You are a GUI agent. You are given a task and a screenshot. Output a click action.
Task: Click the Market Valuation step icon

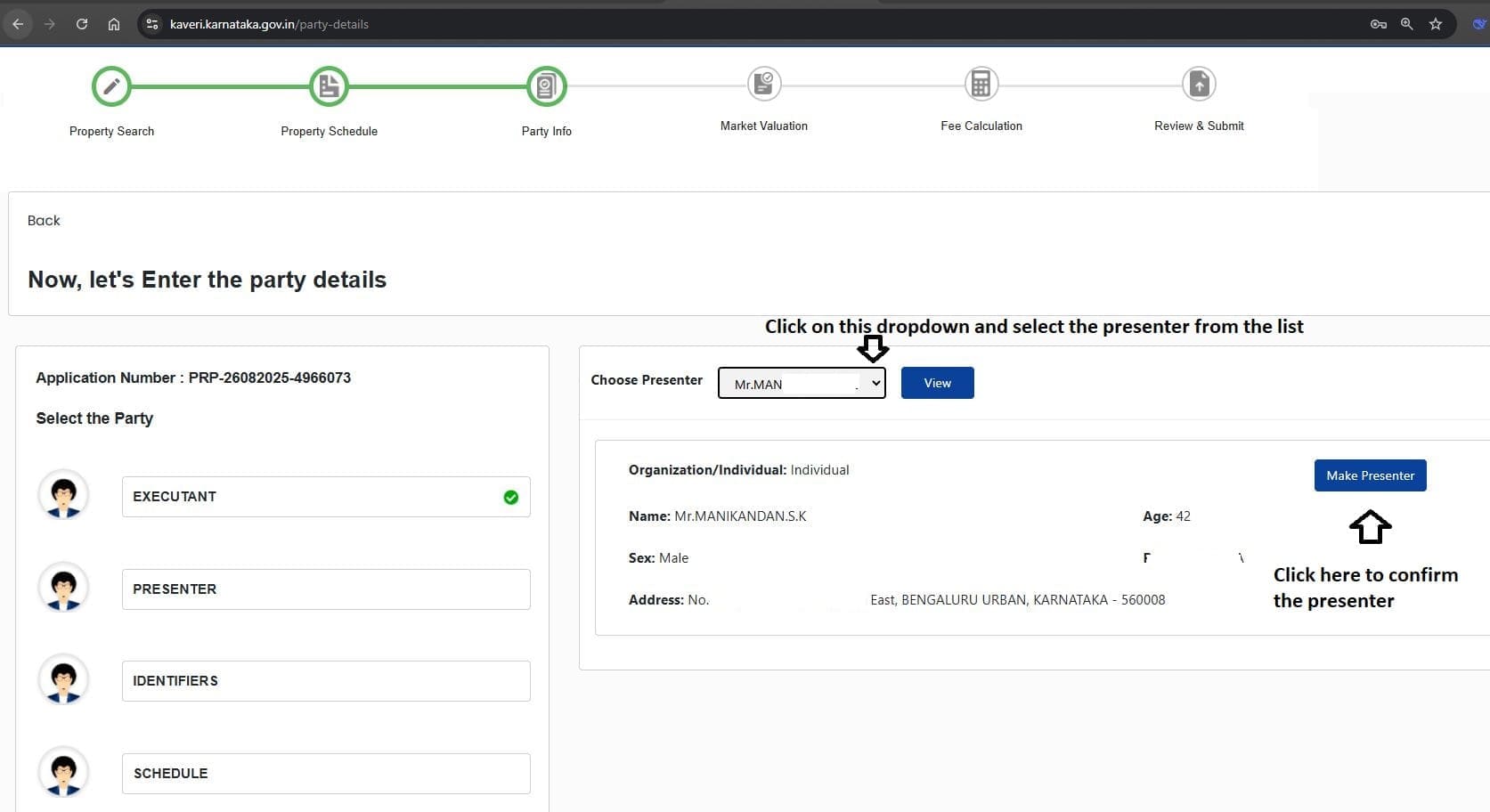pyautogui.click(x=763, y=84)
